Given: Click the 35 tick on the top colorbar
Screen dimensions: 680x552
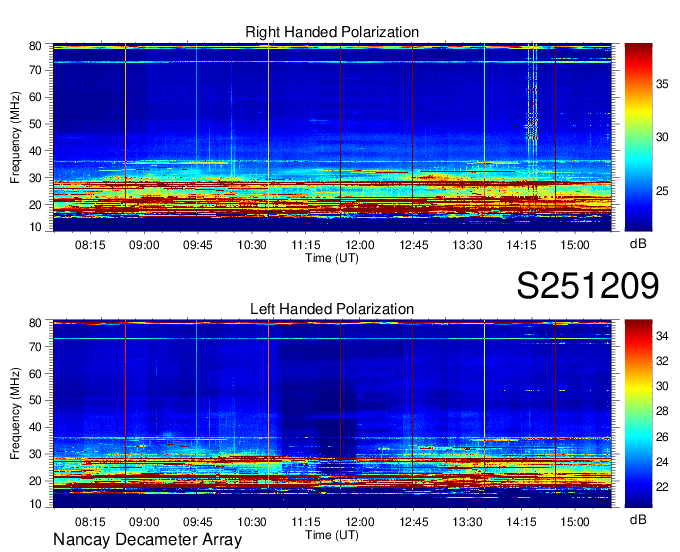Looking at the screenshot, I should click(x=662, y=85).
